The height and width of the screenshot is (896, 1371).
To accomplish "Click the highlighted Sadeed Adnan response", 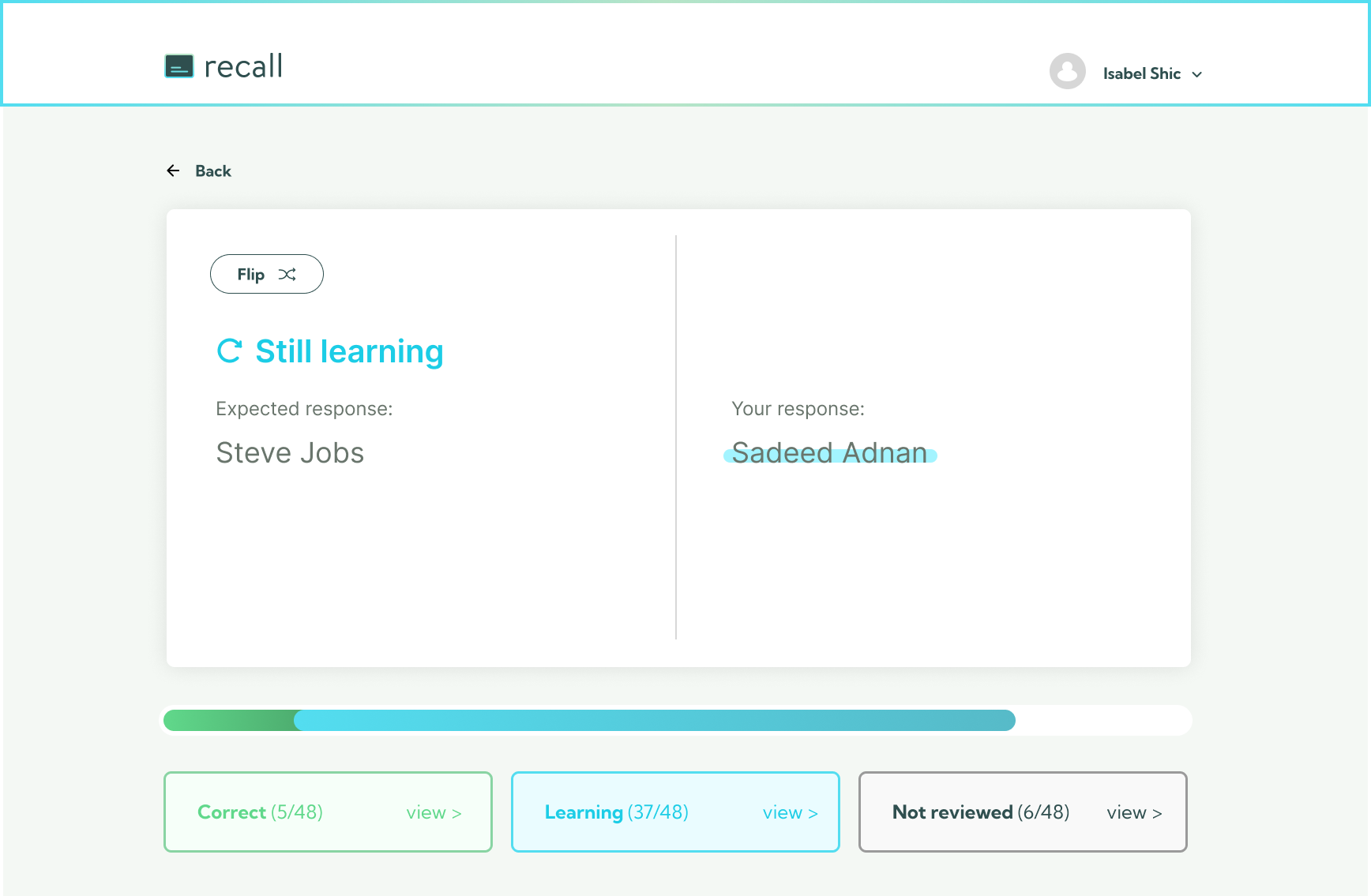I will coord(829,453).
